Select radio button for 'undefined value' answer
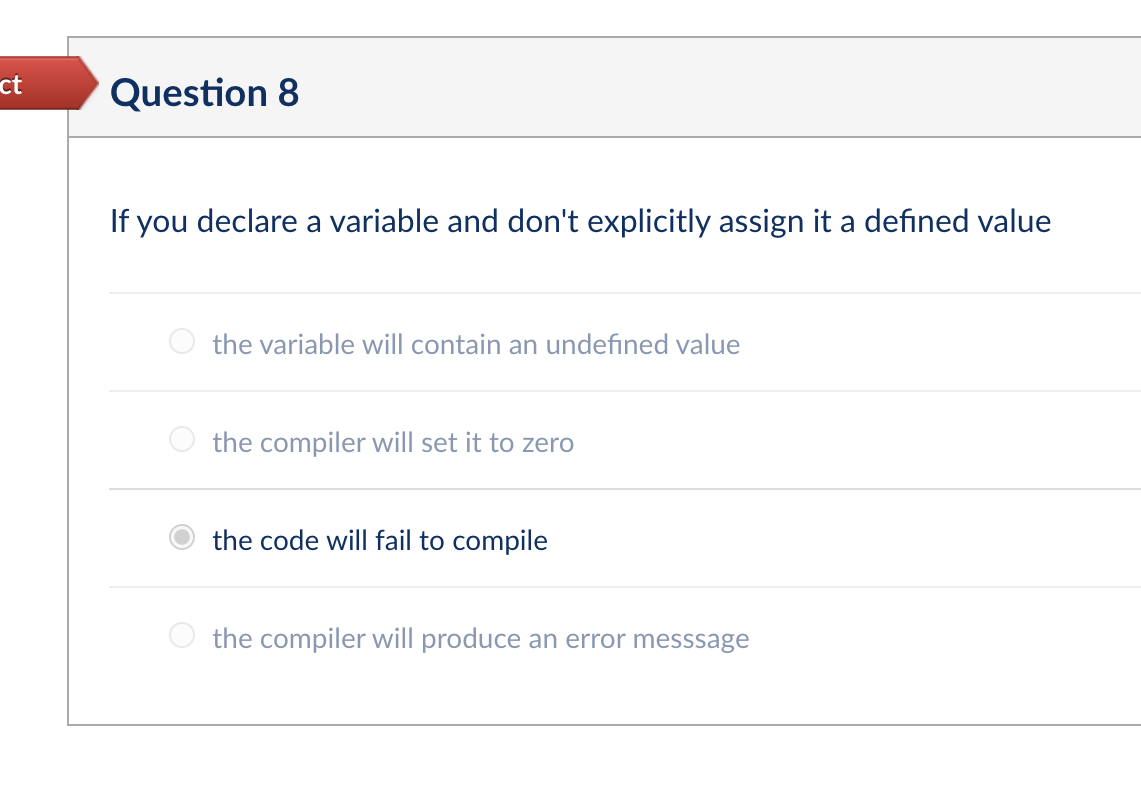This screenshot has height=793, width=1141. point(181,341)
